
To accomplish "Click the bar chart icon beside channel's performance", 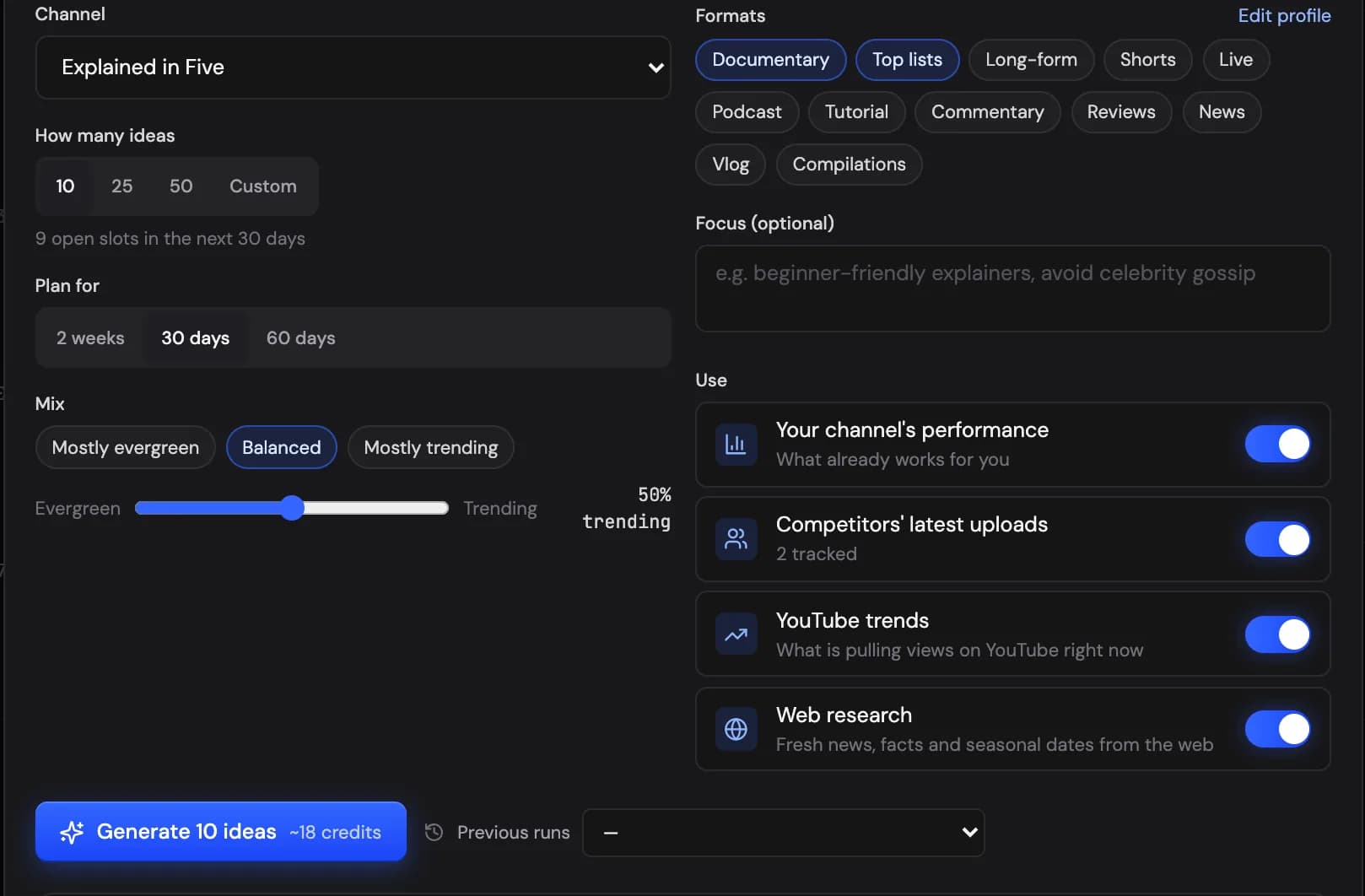I will pyautogui.click(x=736, y=445).
